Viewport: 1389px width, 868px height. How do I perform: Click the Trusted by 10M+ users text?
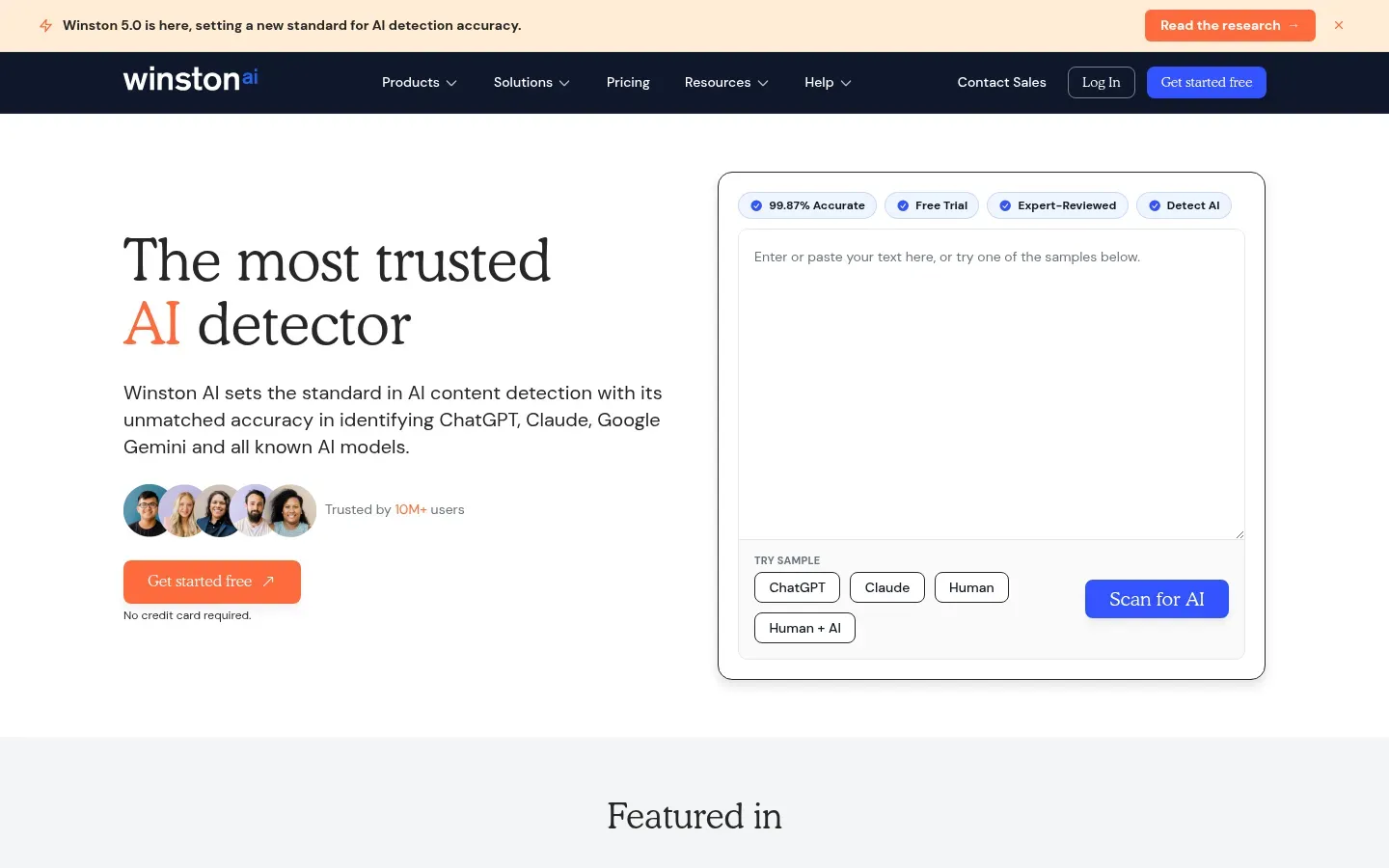tap(395, 509)
